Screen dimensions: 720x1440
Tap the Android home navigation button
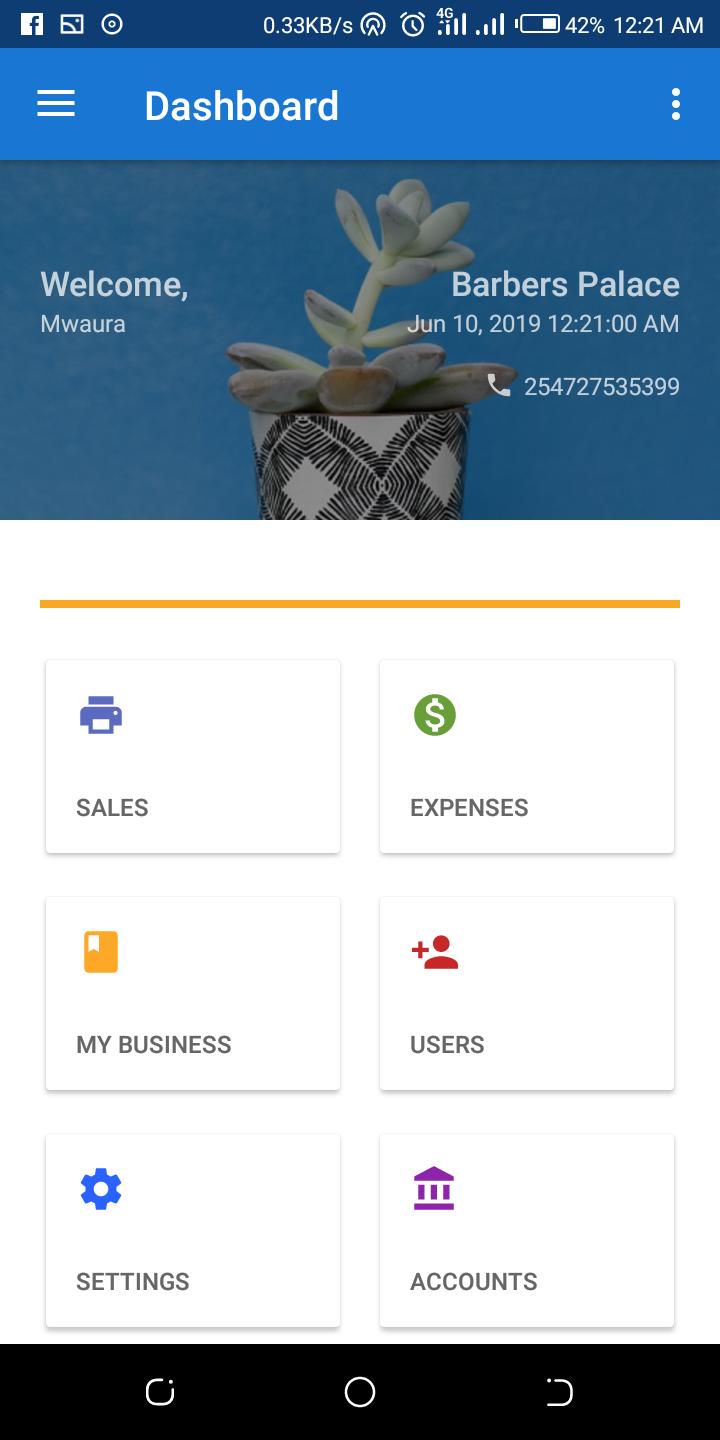click(x=360, y=1392)
